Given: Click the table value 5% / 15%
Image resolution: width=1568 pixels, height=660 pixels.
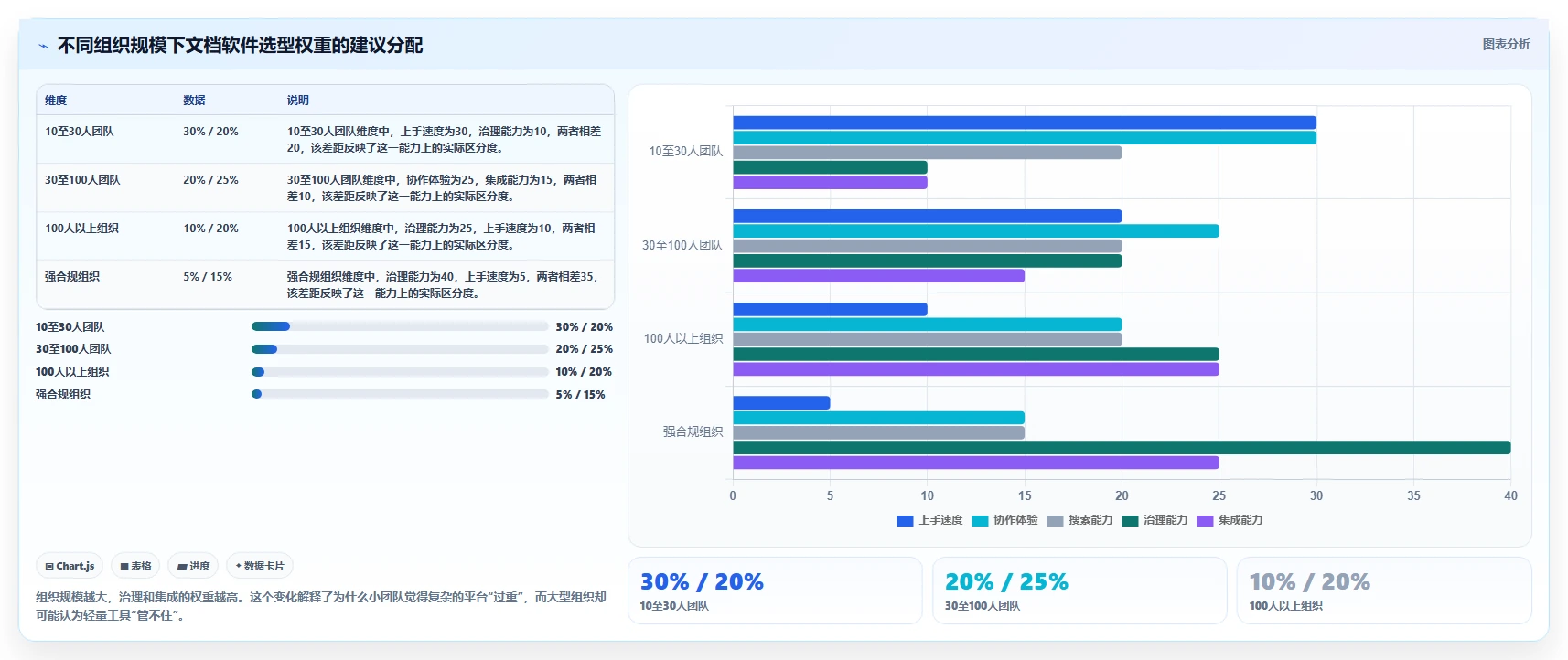Looking at the screenshot, I should pos(208,277).
